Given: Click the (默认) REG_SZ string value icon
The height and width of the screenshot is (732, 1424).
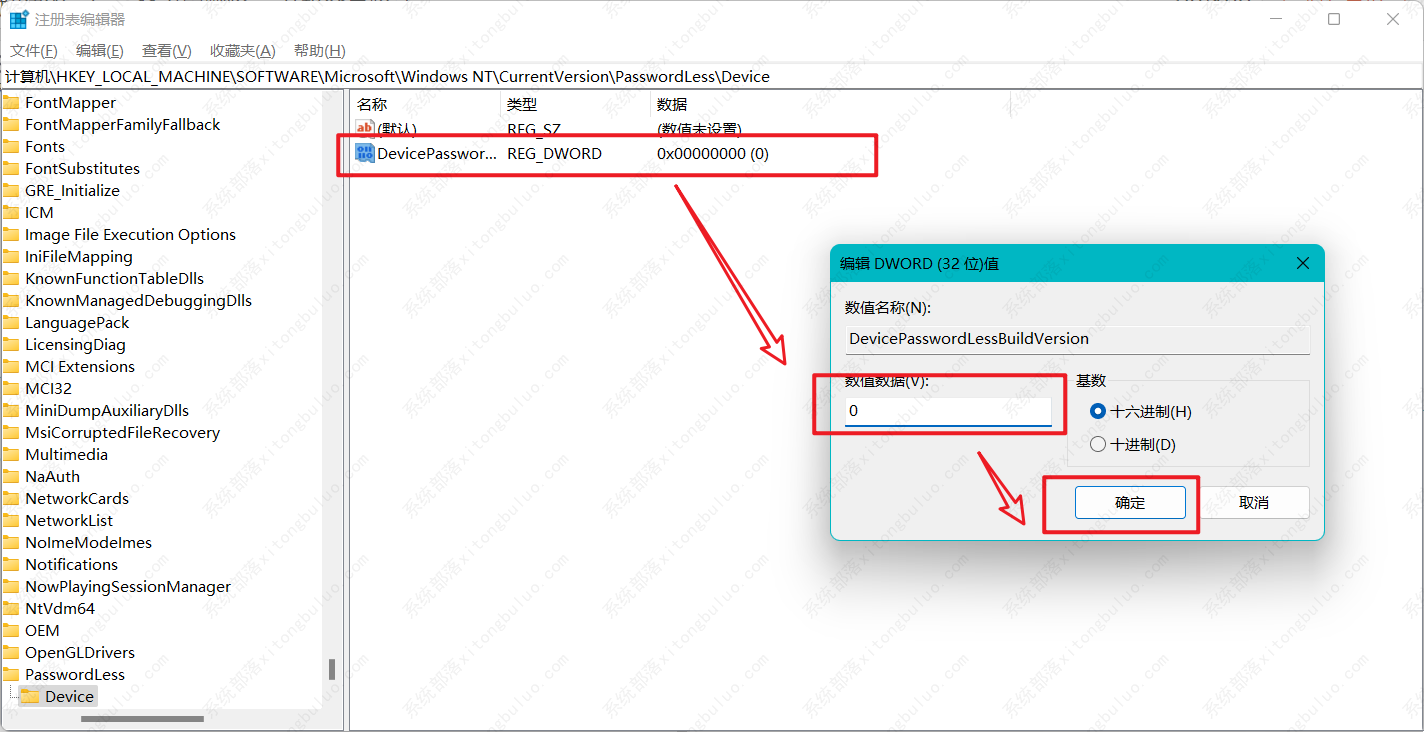Looking at the screenshot, I should tap(363, 128).
